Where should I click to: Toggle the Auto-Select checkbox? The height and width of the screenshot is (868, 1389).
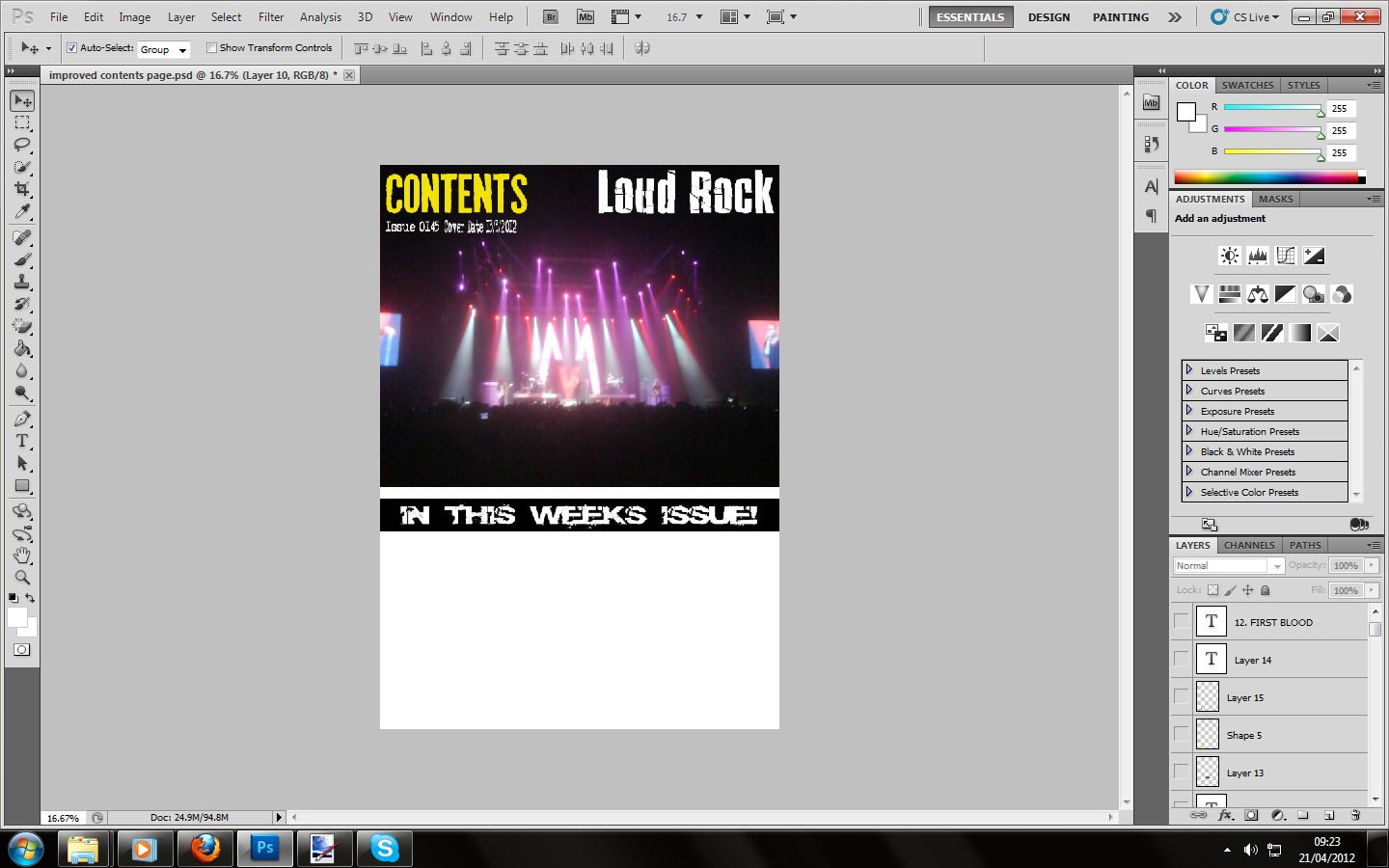tap(71, 48)
